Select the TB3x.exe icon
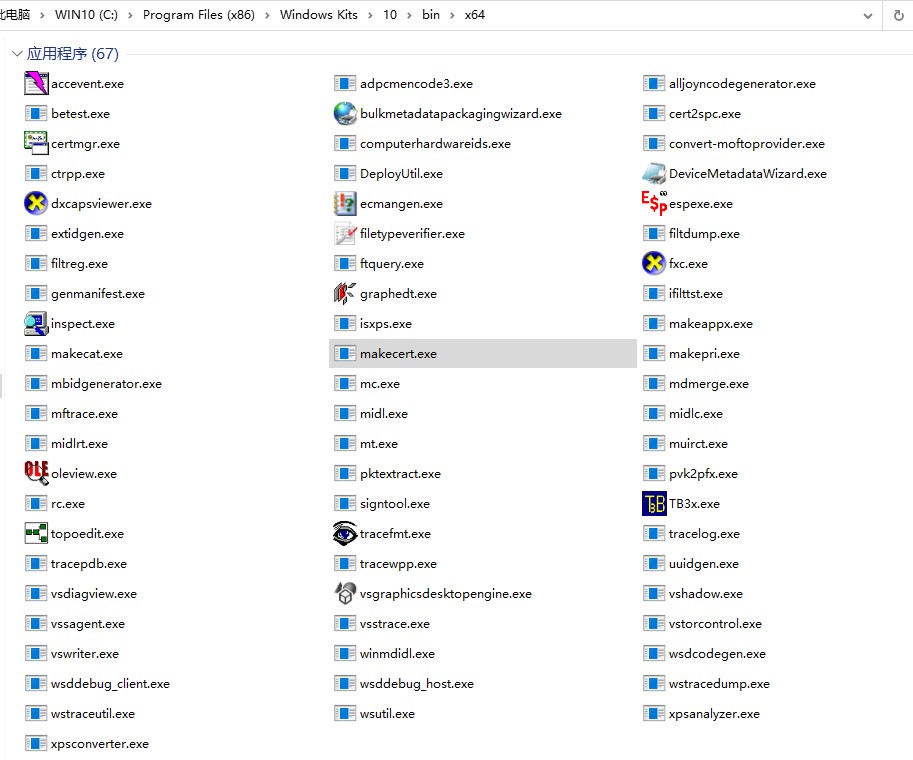This screenshot has height=760, width=913. [653, 504]
